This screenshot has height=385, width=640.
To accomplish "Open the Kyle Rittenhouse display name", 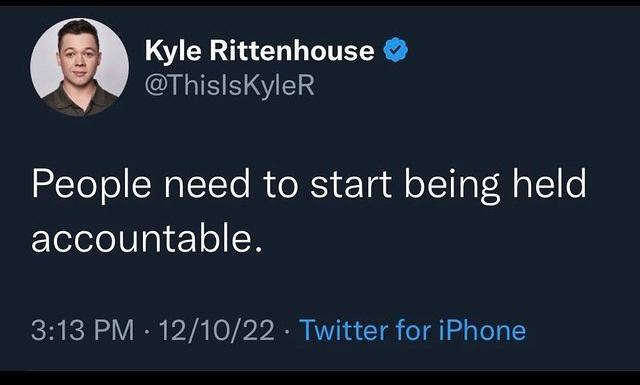I will [260, 51].
